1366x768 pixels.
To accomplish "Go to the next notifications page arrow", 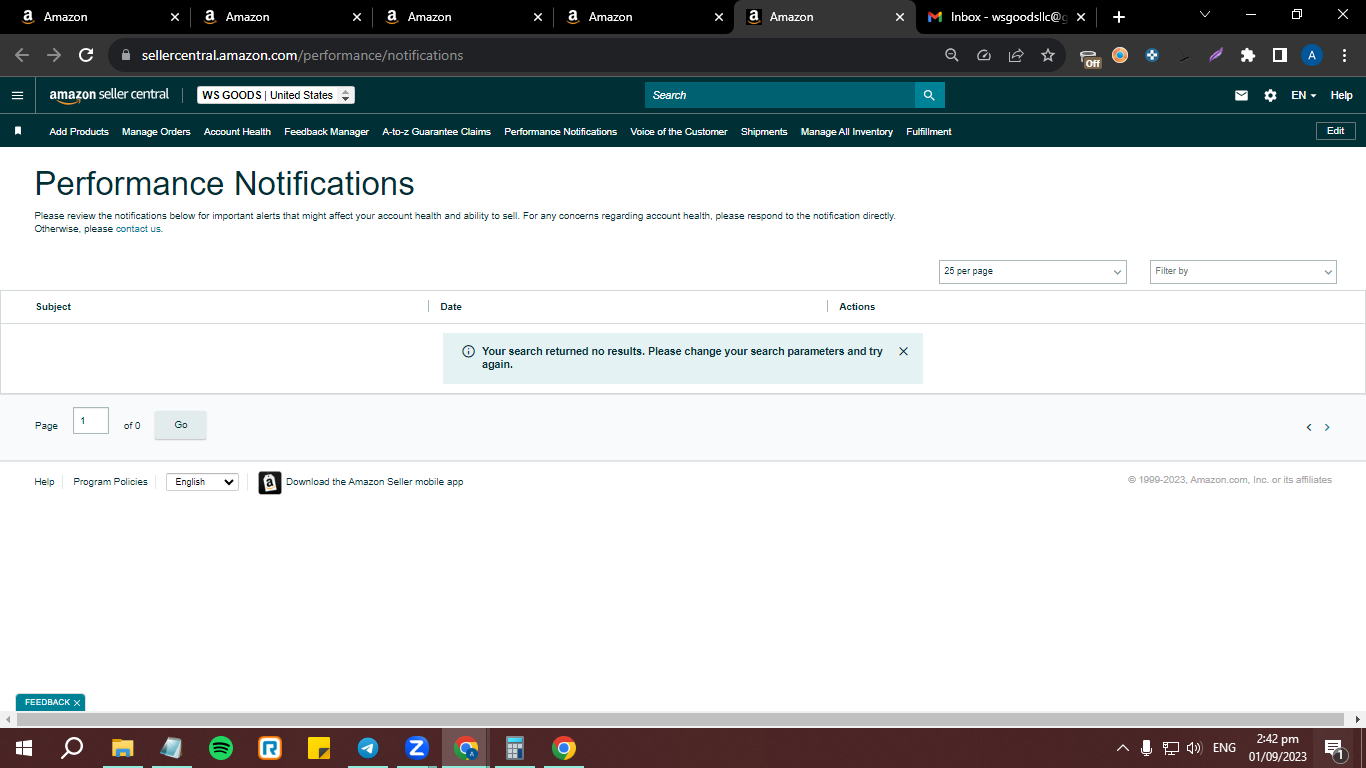I will coord(1327,427).
